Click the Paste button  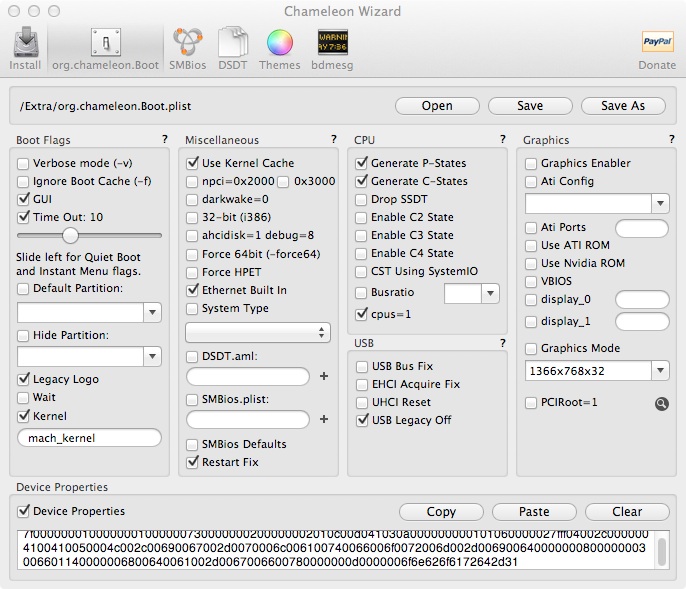point(534,512)
